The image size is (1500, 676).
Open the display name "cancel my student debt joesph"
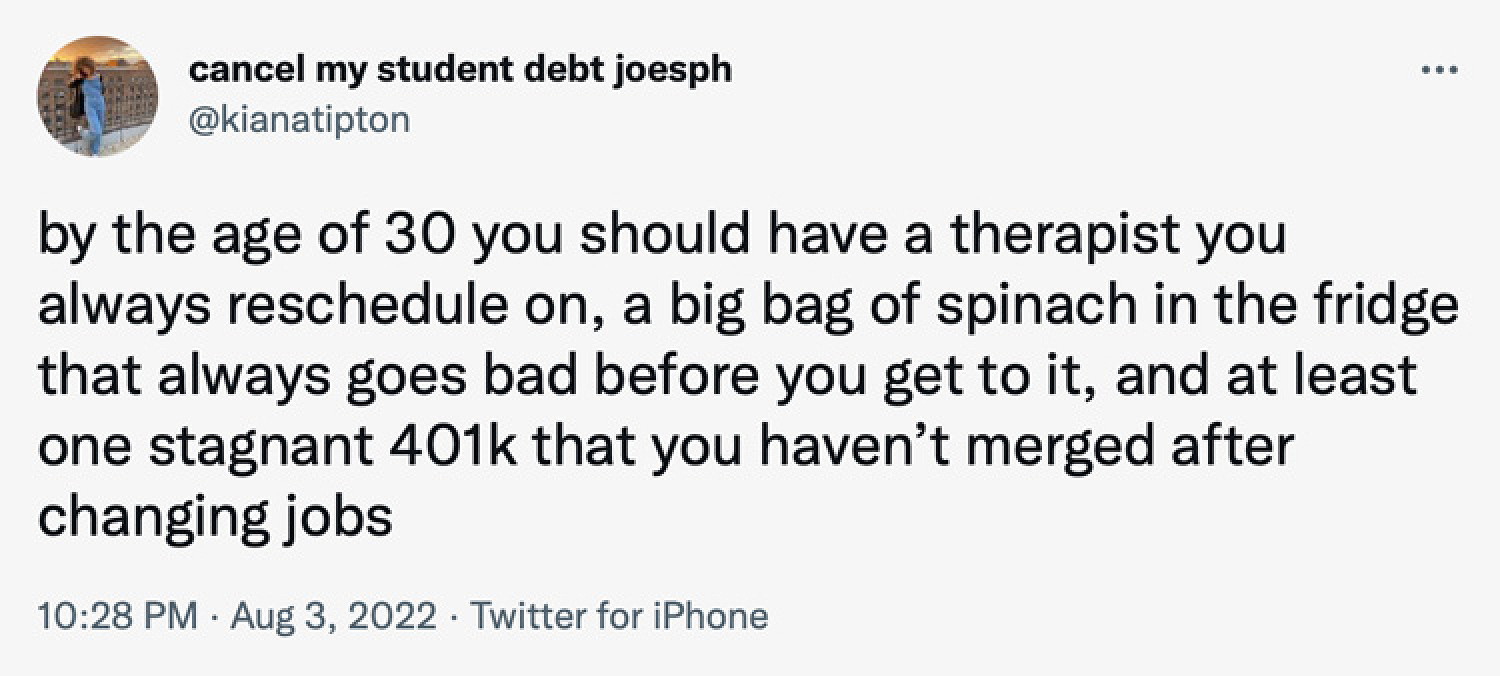click(x=460, y=72)
